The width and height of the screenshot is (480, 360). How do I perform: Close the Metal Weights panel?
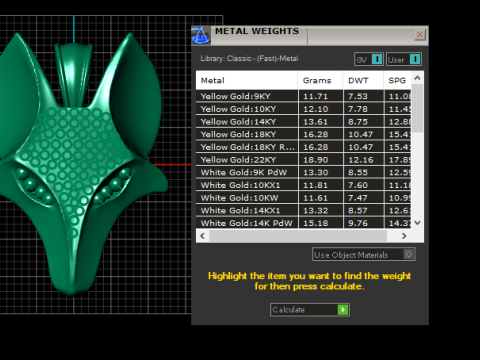click(420, 34)
